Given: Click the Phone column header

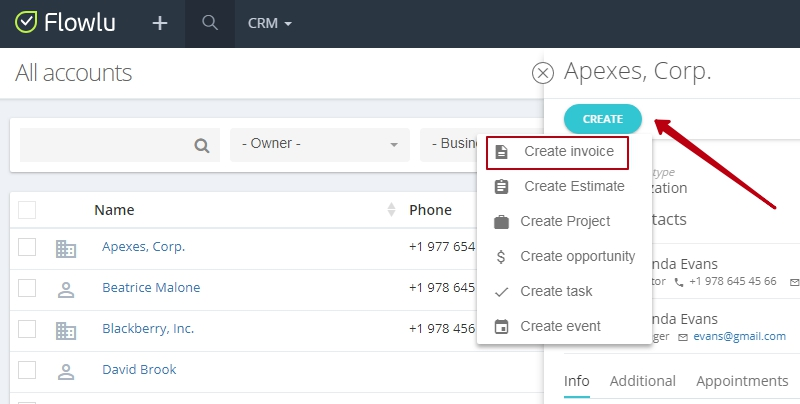Looking at the screenshot, I should [430, 210].
